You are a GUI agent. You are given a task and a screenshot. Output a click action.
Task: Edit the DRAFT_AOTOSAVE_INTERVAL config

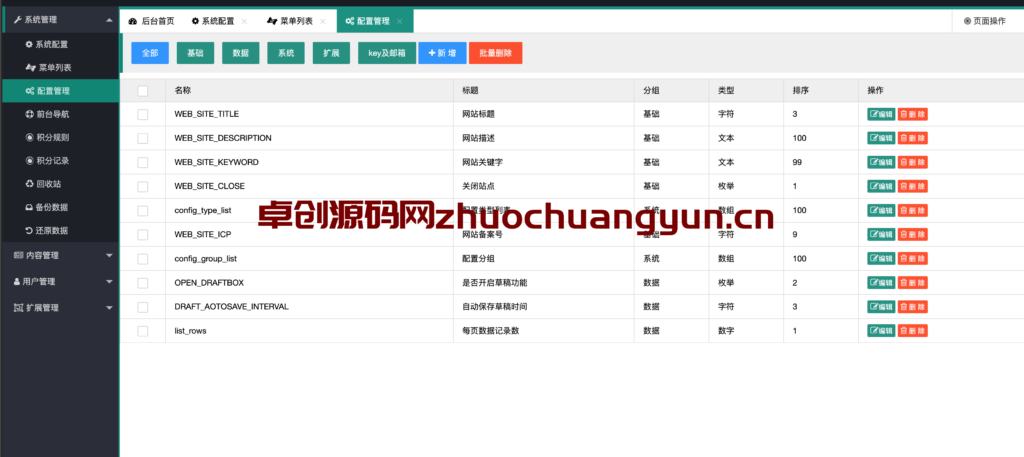click(881, 307)
